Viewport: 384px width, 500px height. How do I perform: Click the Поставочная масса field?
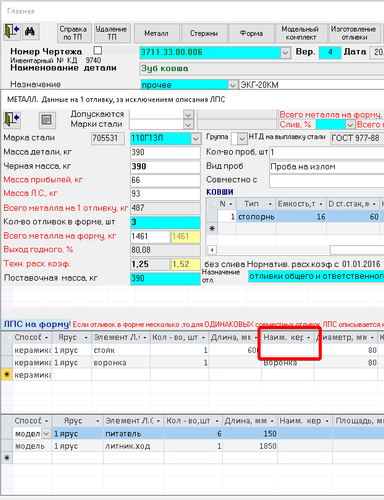point(165,278)
